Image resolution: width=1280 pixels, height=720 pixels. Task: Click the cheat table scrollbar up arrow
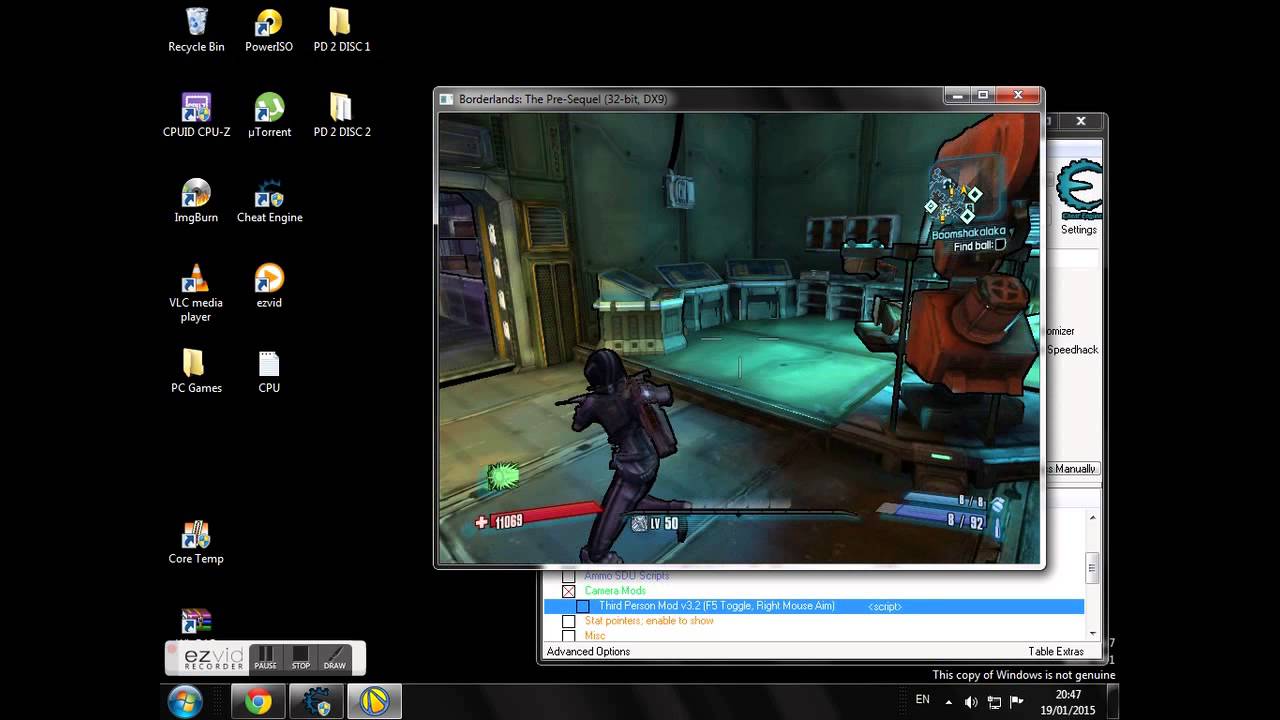pyautogui.click(x=1092, y=517)
